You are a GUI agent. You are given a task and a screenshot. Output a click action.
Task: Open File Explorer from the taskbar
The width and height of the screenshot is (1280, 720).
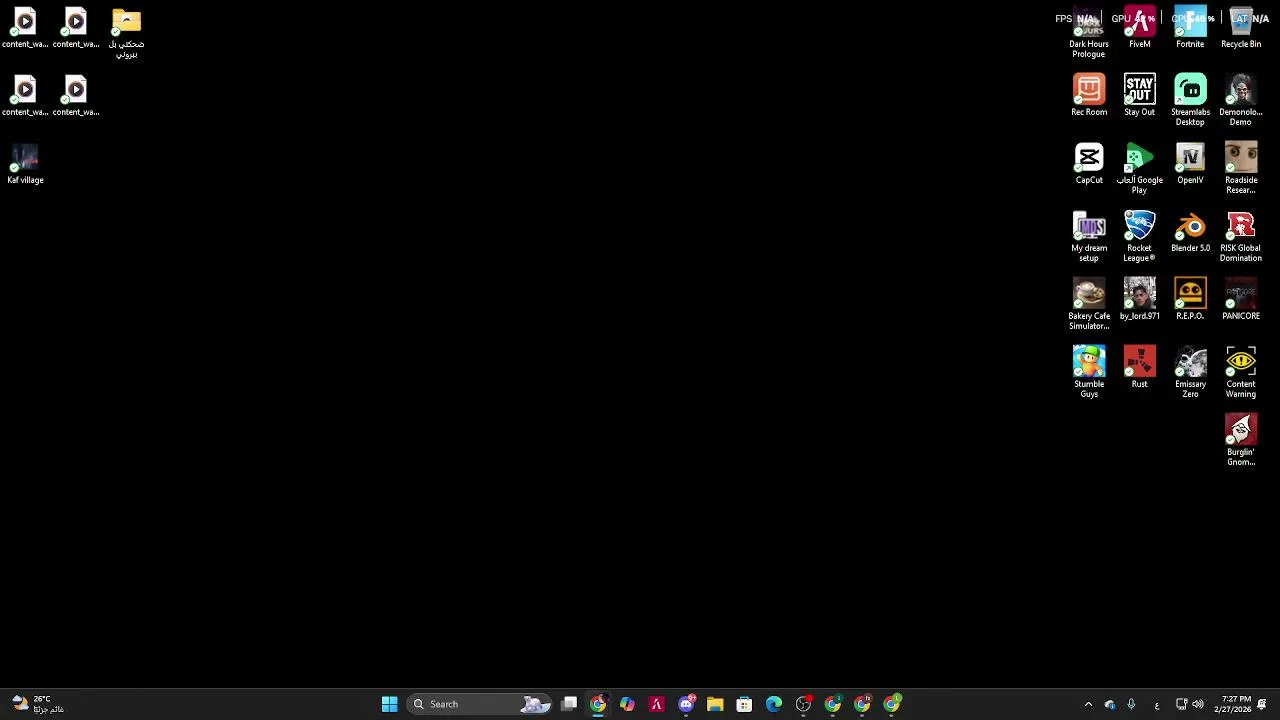click(715, 704)
